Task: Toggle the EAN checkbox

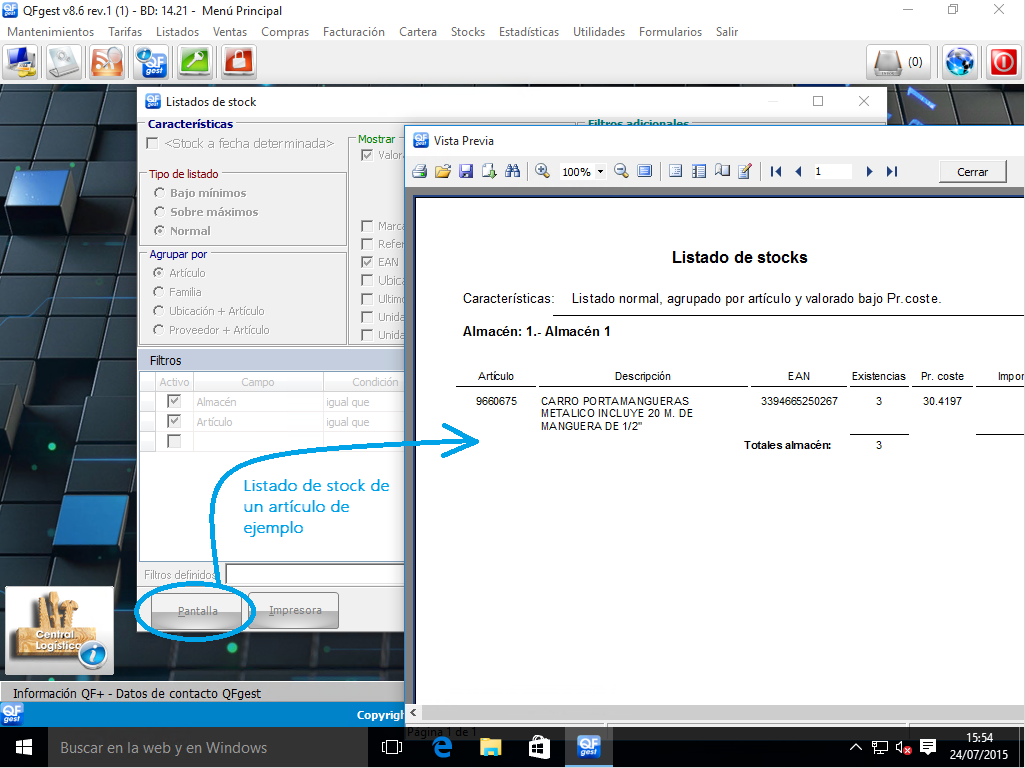Action: [367, 262]
